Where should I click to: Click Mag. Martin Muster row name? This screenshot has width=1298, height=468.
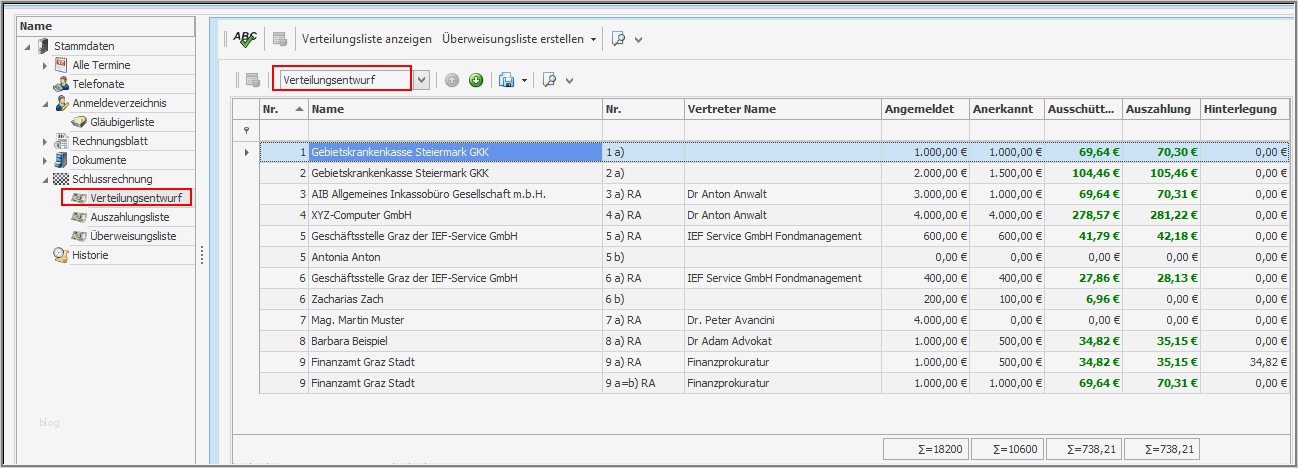(x=359, y=320)
